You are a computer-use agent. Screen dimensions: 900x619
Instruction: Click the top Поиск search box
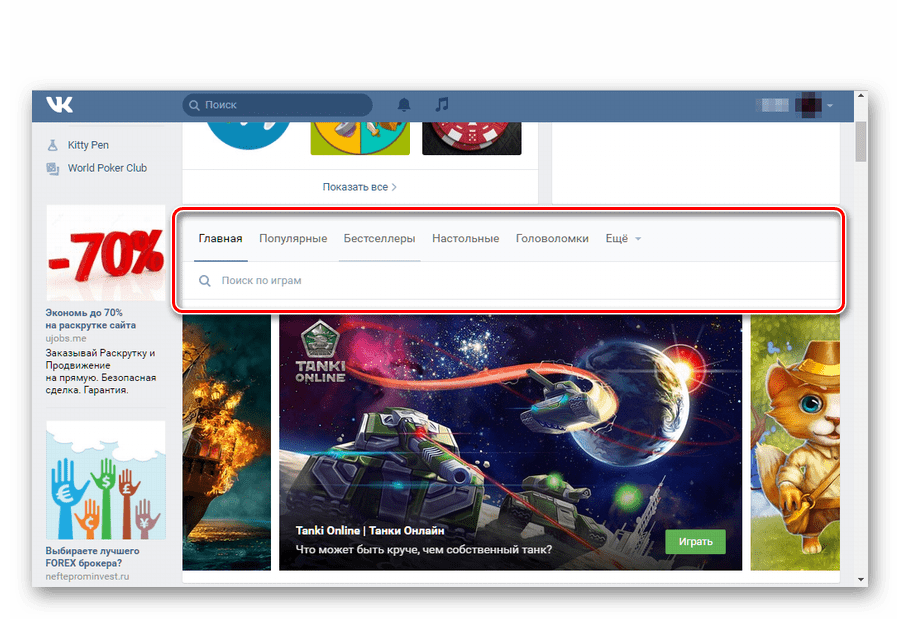[x=280, y=105]
